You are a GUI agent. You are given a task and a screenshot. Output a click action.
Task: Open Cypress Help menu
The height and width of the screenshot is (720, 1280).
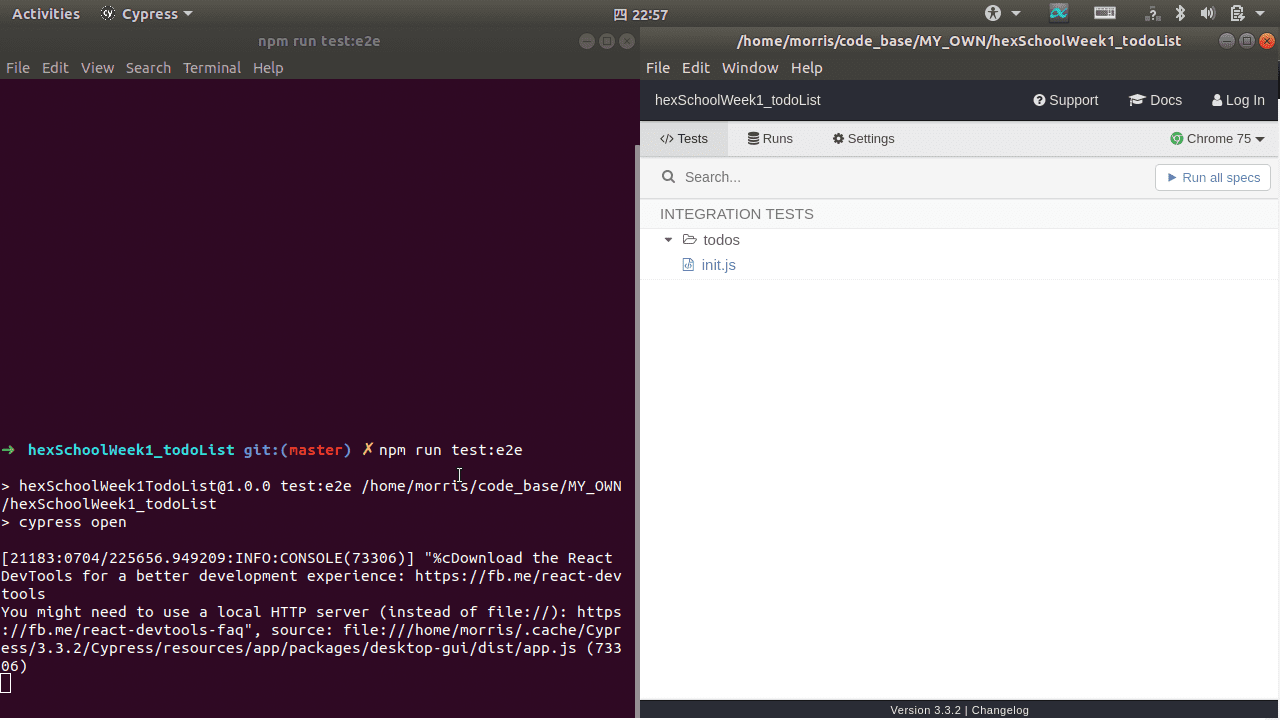[x=806, y=68]
